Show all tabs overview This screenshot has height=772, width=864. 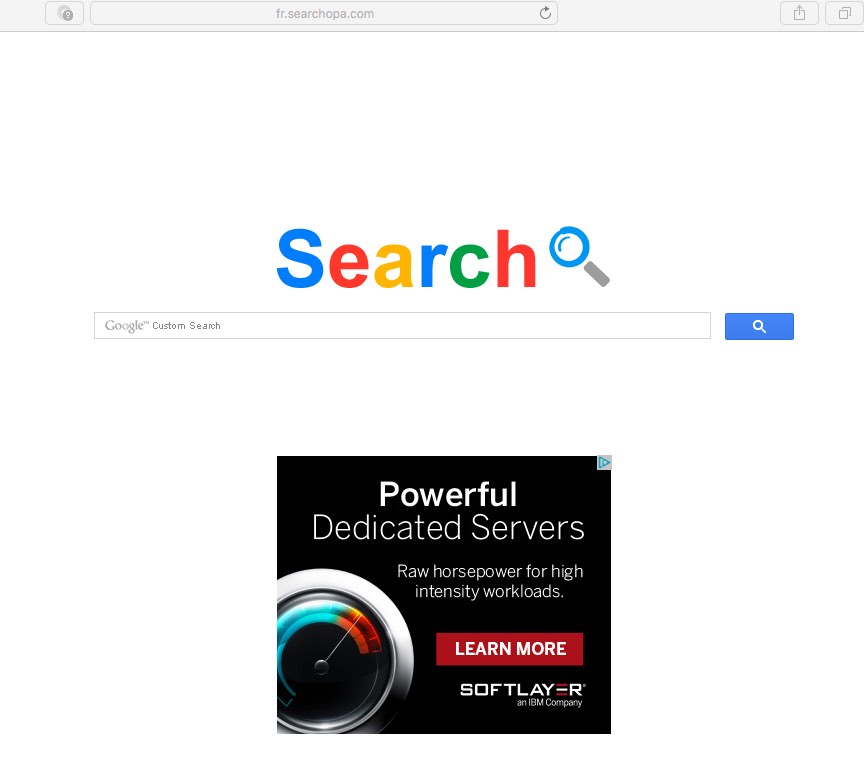pyautogui.click(x=844, y=13)
